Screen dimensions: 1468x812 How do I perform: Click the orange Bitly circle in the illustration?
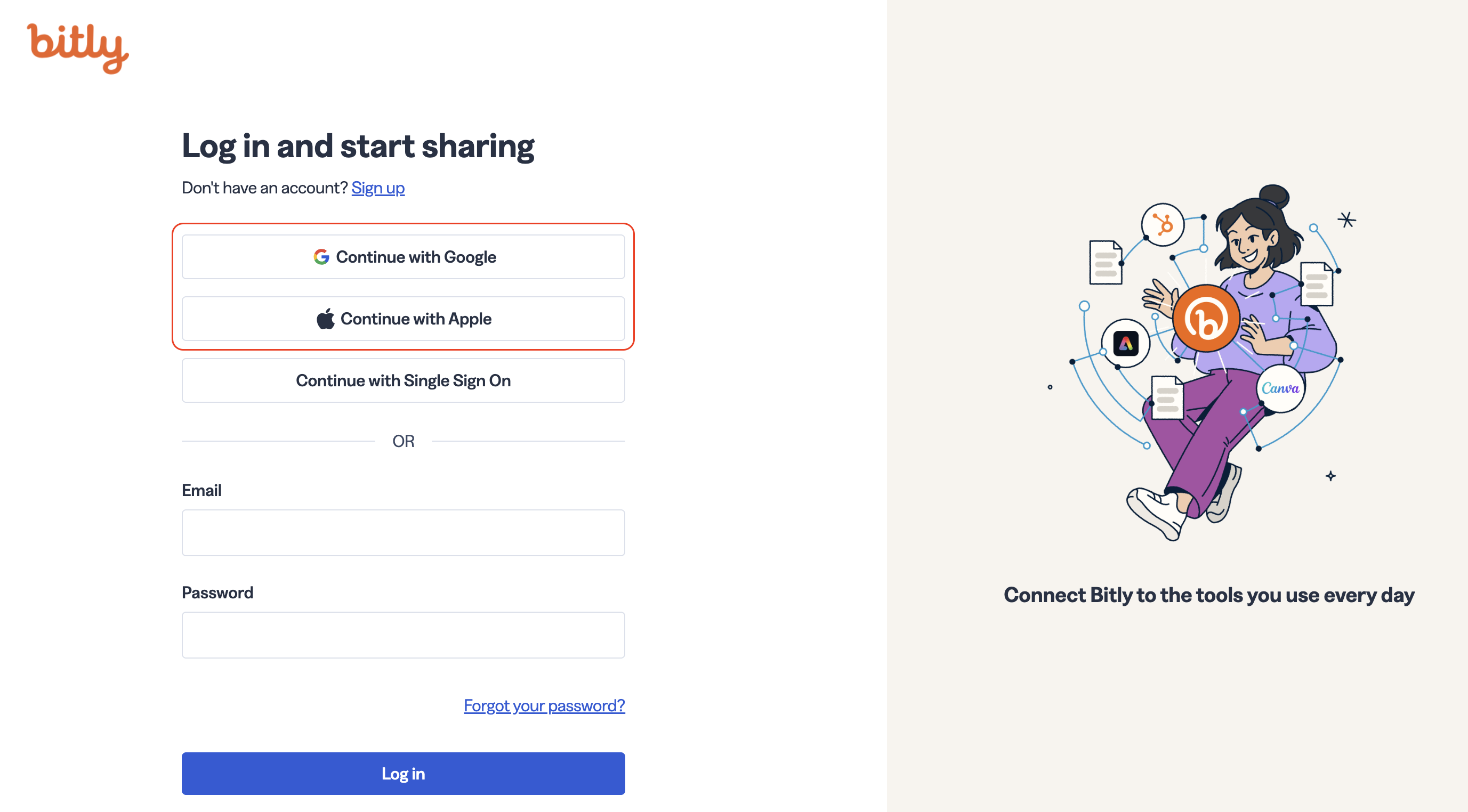[x=1206, y=319]
